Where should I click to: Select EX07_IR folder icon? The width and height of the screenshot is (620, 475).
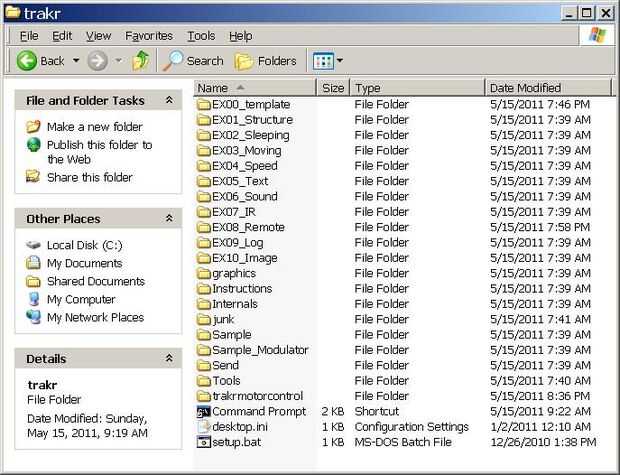pos(204,212)
